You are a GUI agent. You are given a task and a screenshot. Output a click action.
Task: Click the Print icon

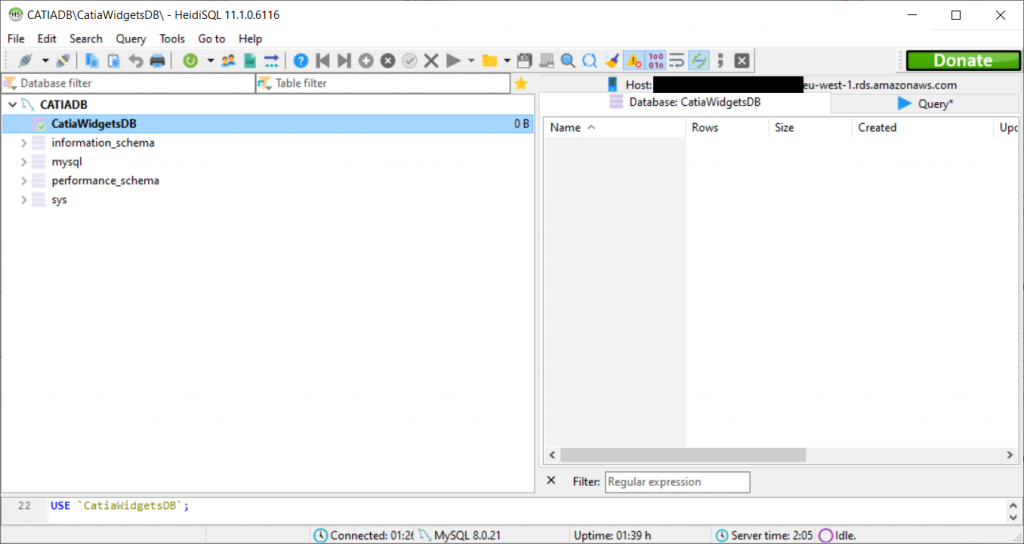coord(157,61)
